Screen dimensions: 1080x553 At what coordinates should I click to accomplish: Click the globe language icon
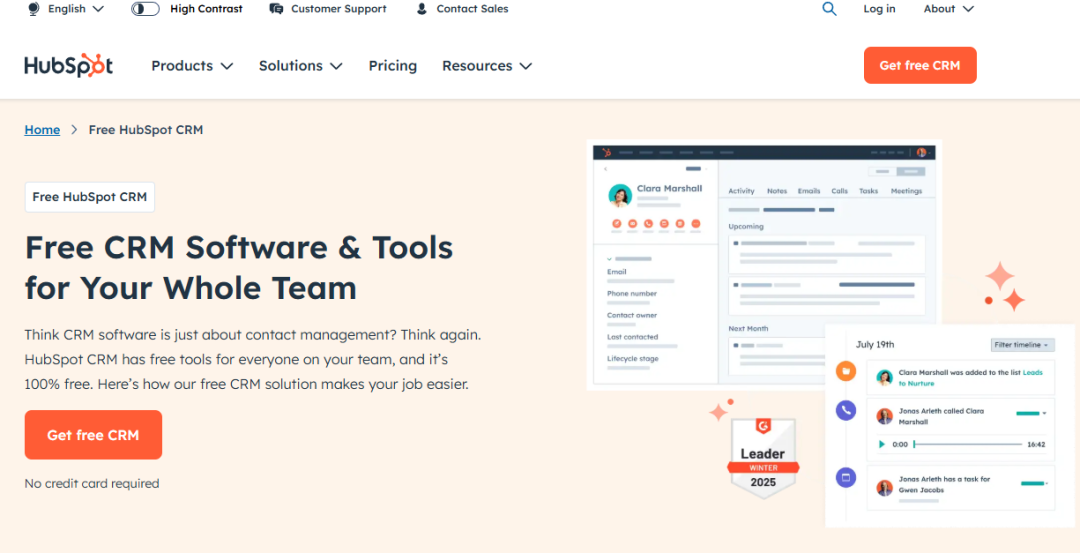click(x=33, y=9)
